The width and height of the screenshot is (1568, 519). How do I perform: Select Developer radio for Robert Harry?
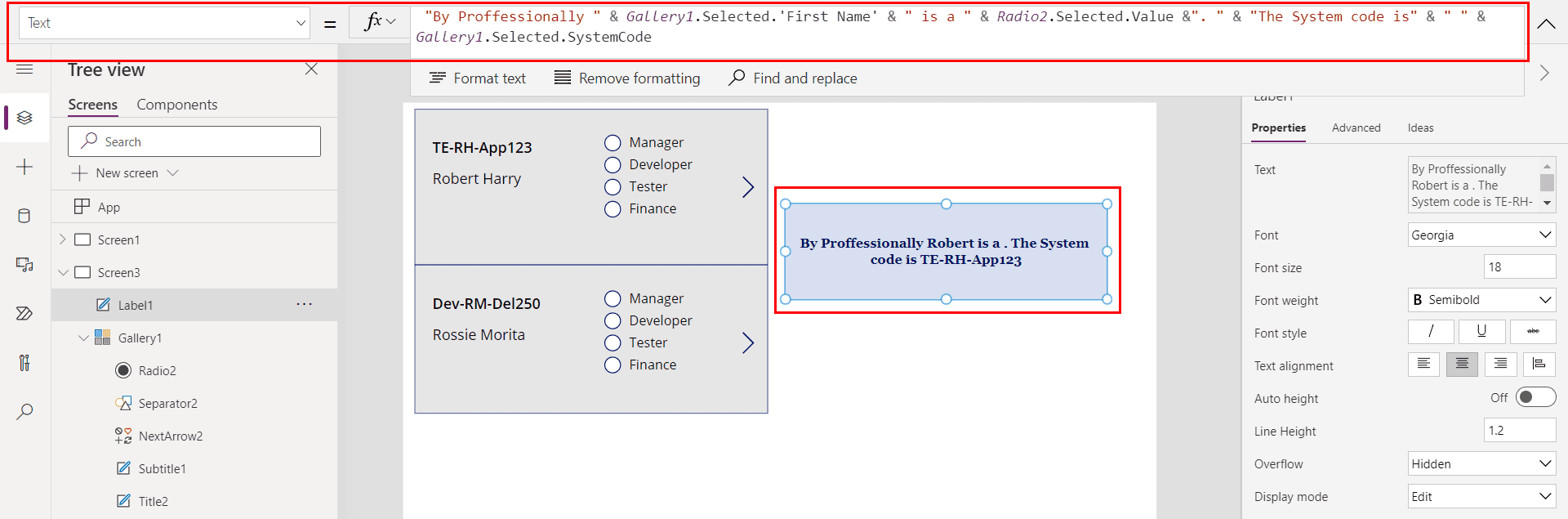[612, 165]
